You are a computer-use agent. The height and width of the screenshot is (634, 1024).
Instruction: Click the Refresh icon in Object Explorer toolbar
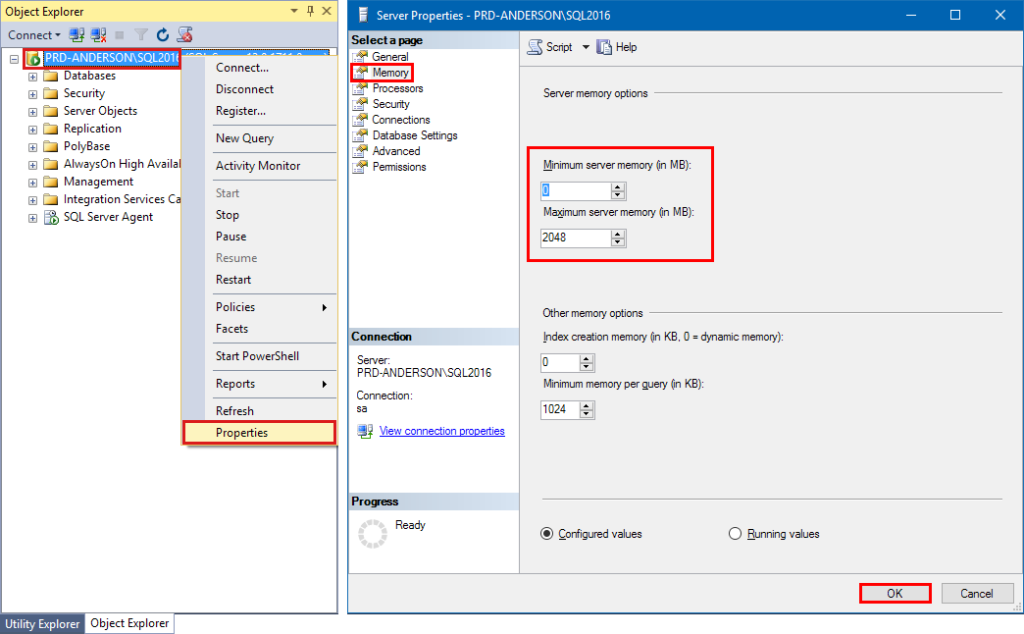(163, 35)
